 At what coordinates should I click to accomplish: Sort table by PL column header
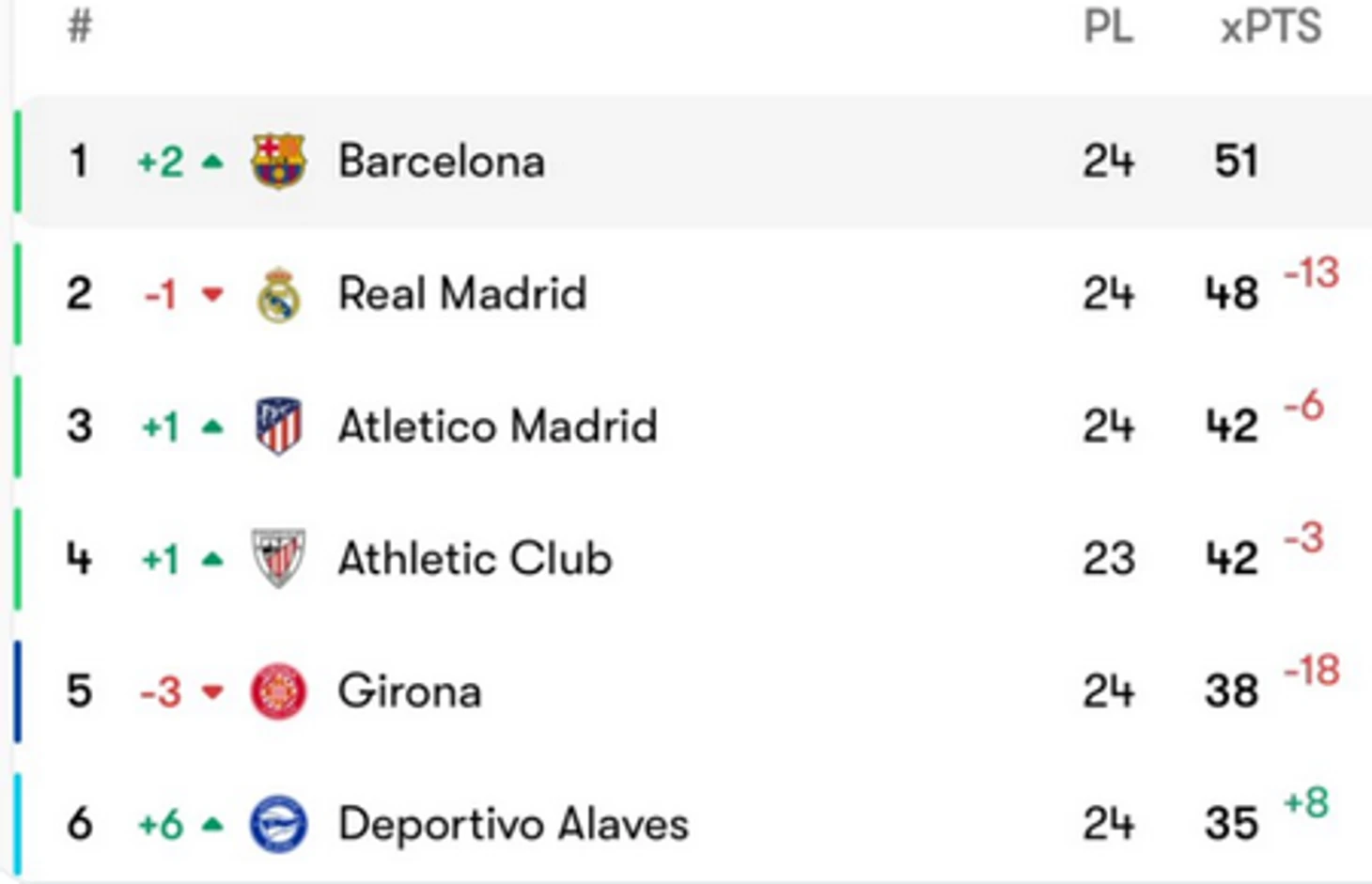pos(1108,27)
